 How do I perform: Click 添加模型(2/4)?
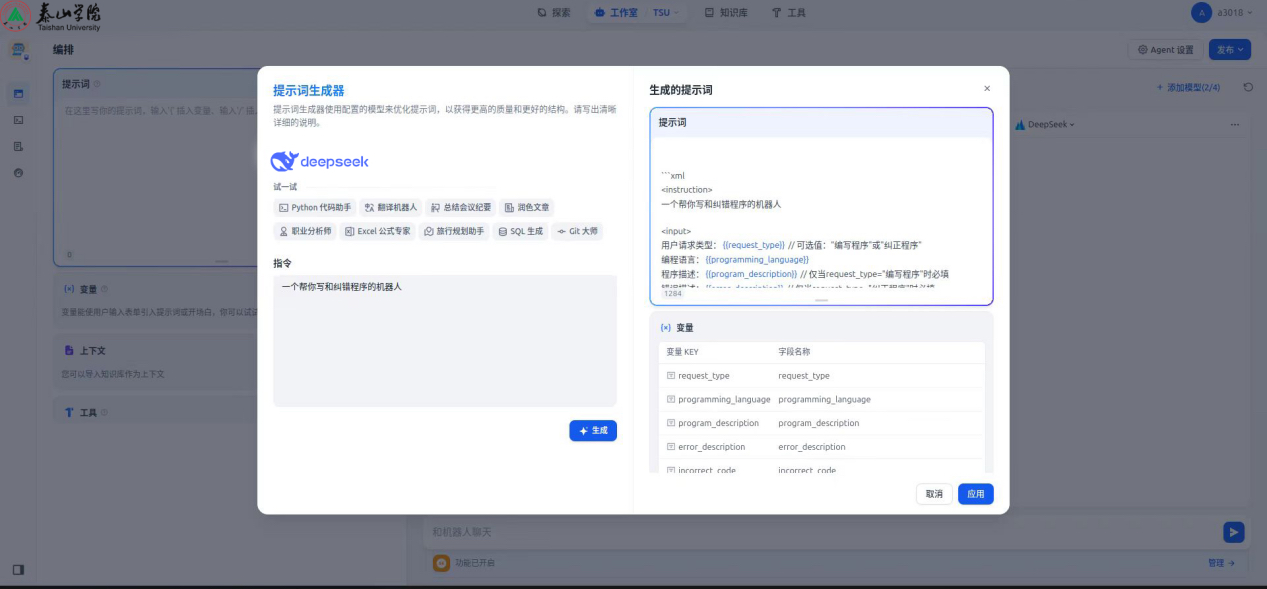[1188, 88]
